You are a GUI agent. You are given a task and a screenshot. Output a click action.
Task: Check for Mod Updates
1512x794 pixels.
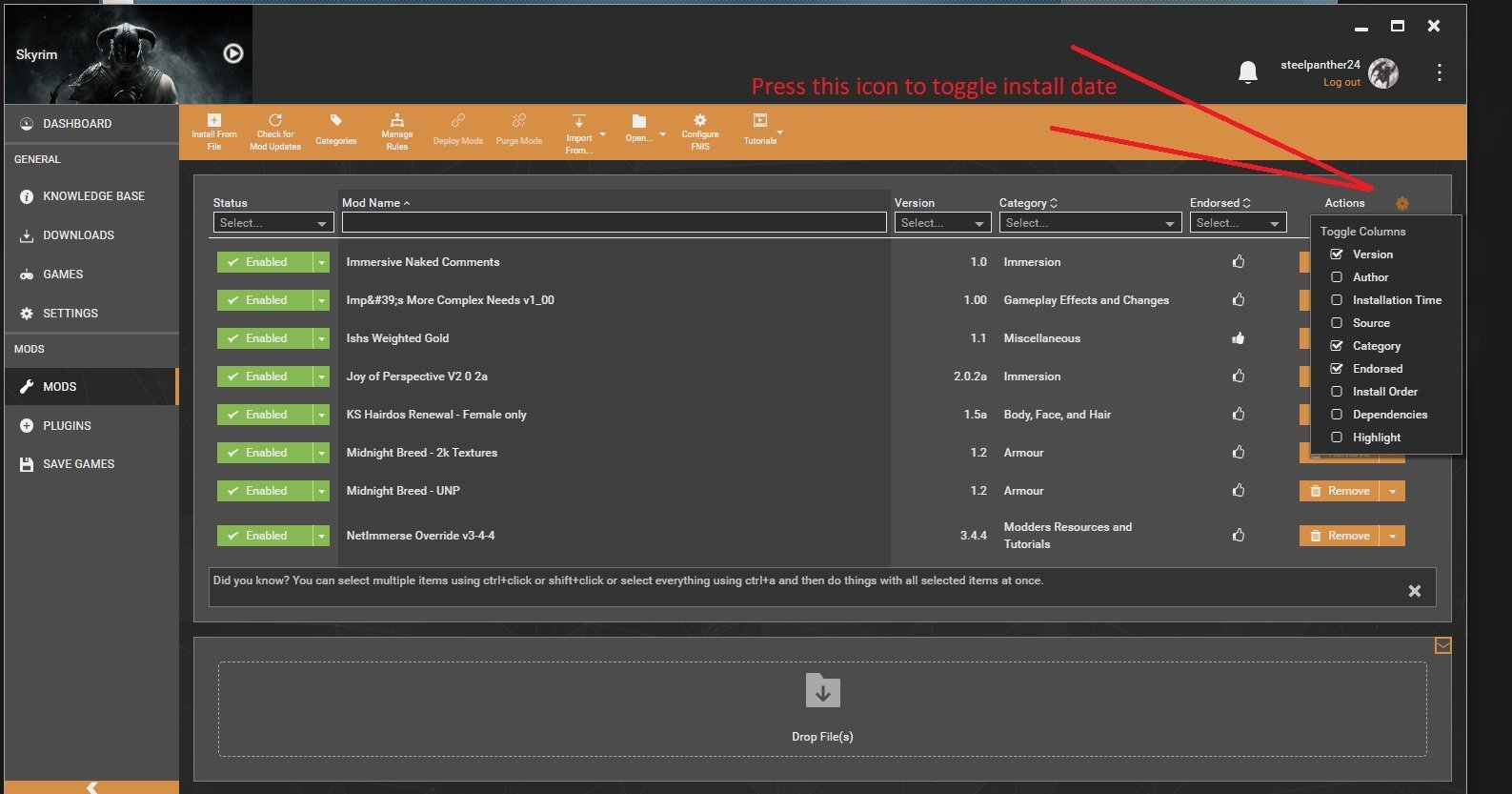[275, 132]
